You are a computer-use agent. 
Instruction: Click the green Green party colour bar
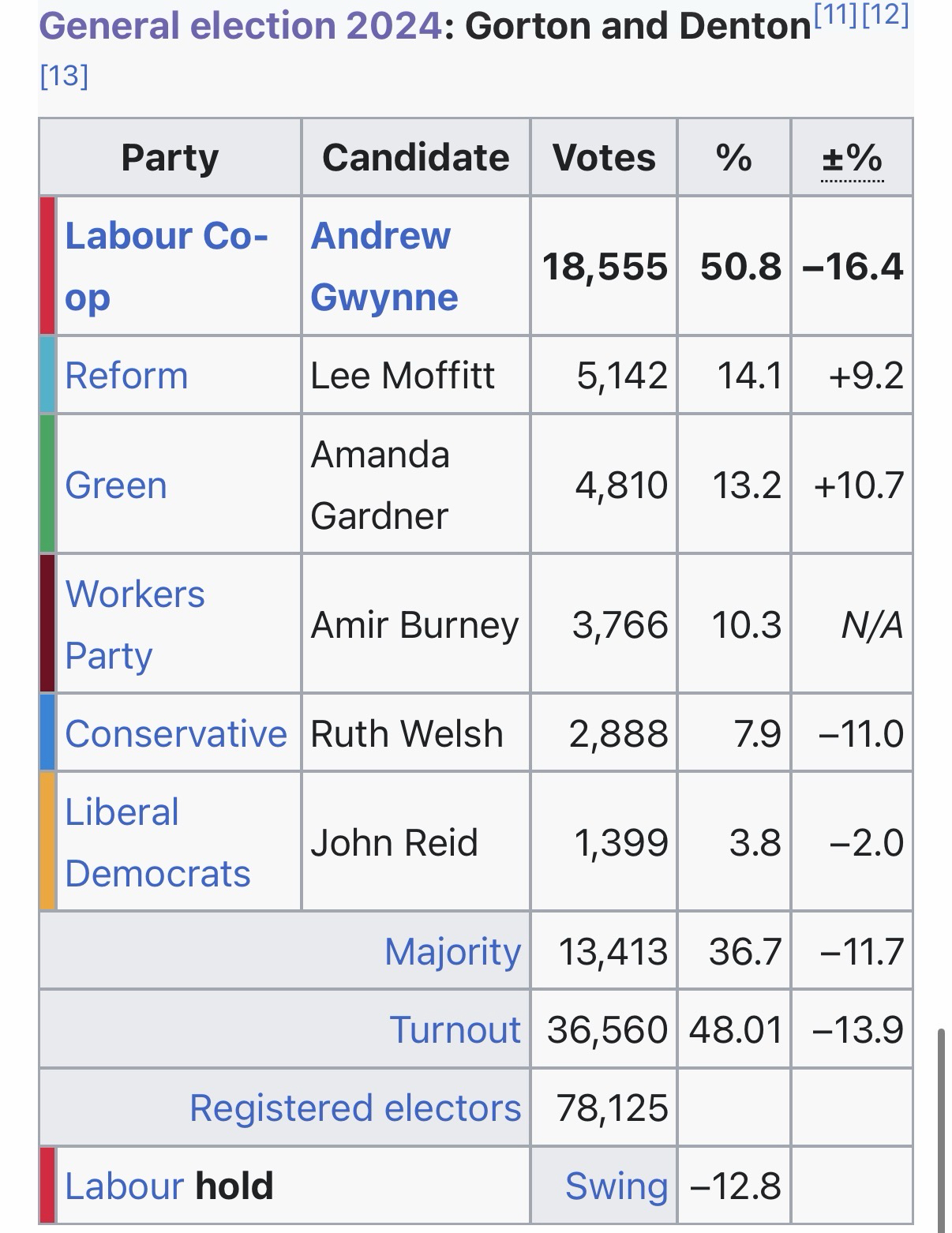(x=47, y=484)
